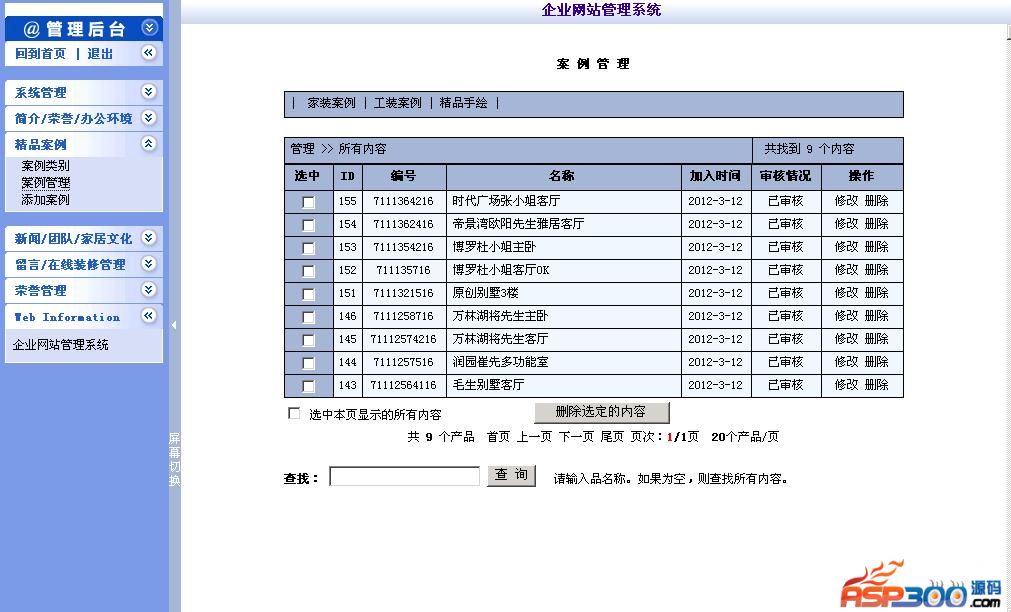Open 案例类别 in sidebar
Viewport: 1011px width, 612px height.
click(x=45, y=166)
